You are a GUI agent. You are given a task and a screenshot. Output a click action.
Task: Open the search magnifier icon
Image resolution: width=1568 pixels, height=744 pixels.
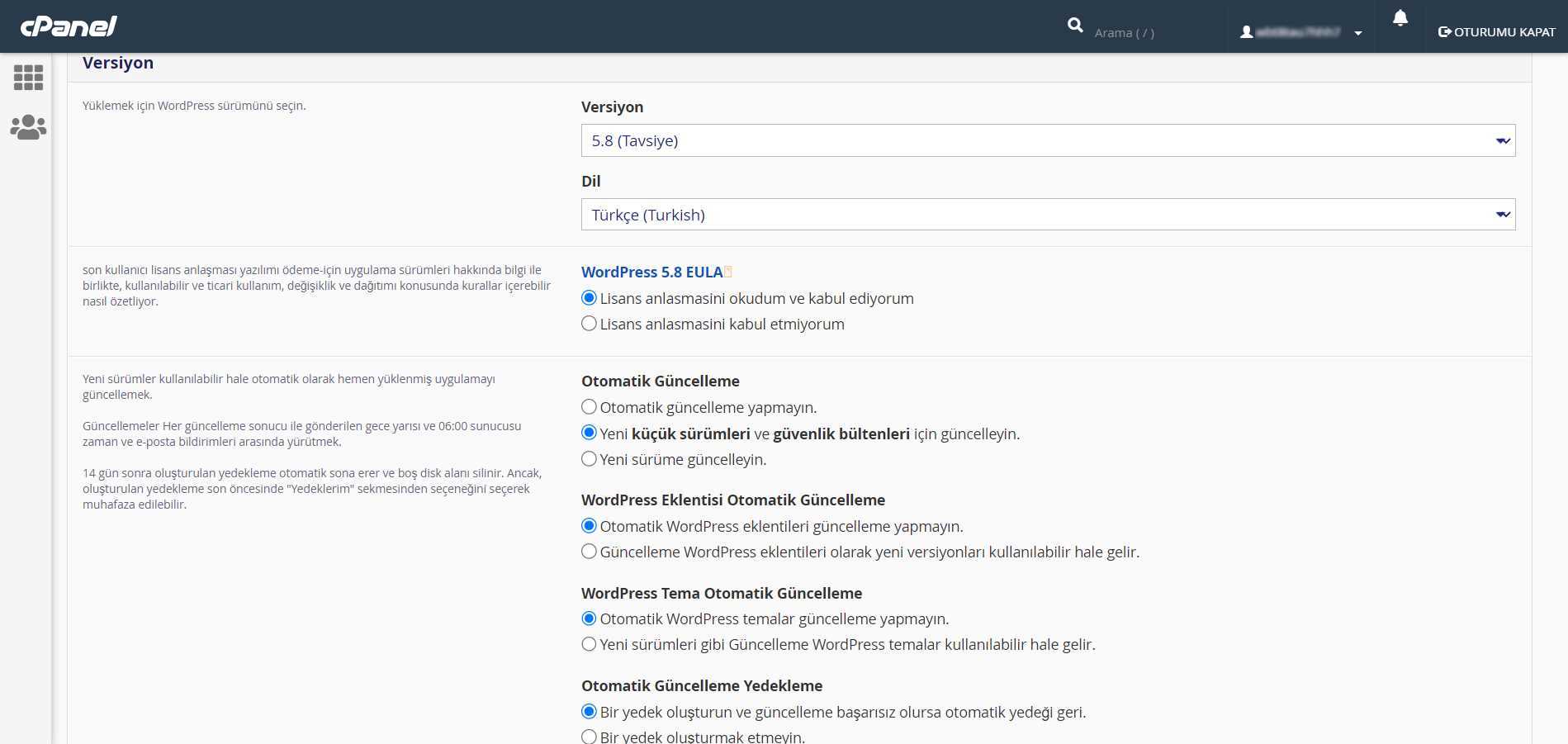pos(1075,26)
